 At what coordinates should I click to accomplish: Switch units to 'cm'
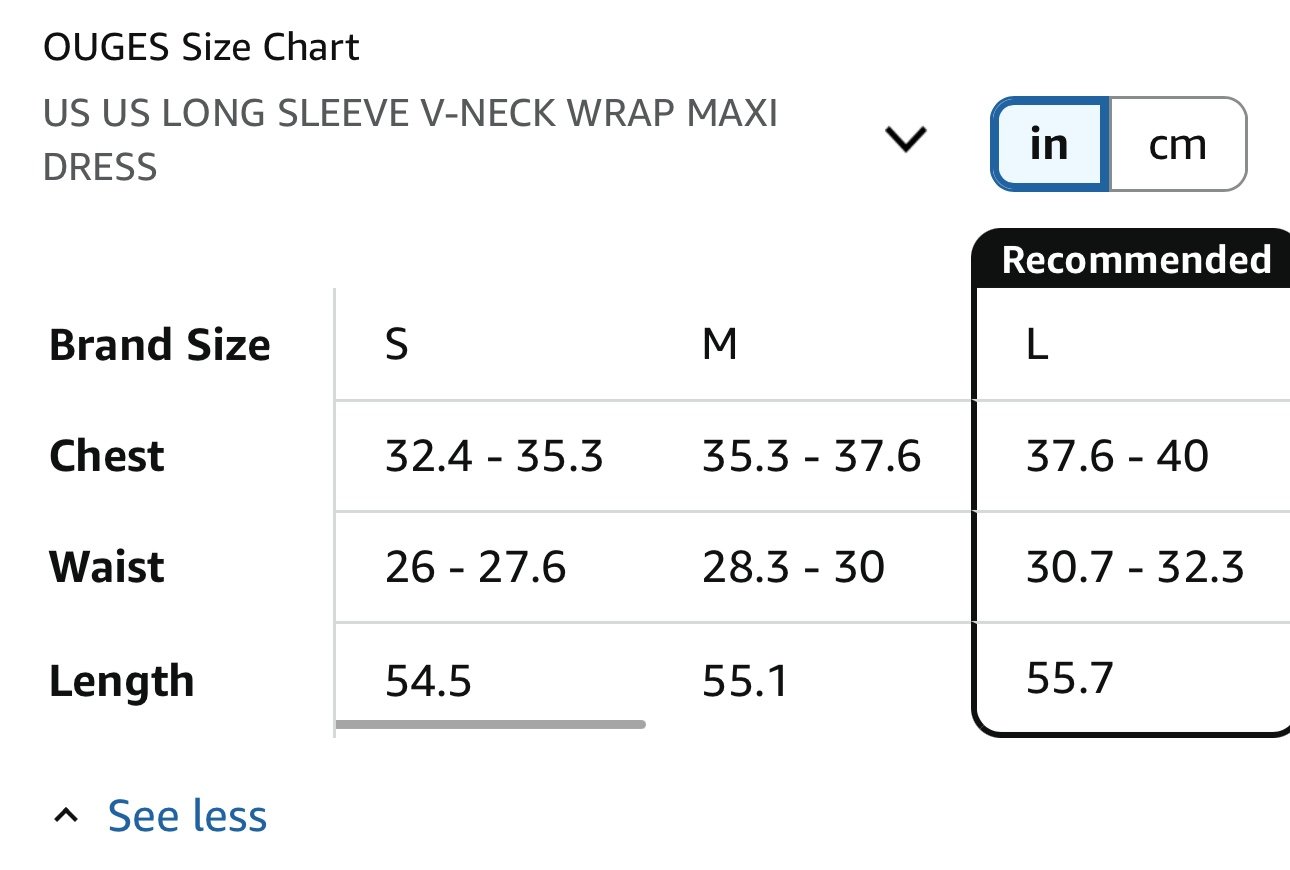(x=1178, y=144)
